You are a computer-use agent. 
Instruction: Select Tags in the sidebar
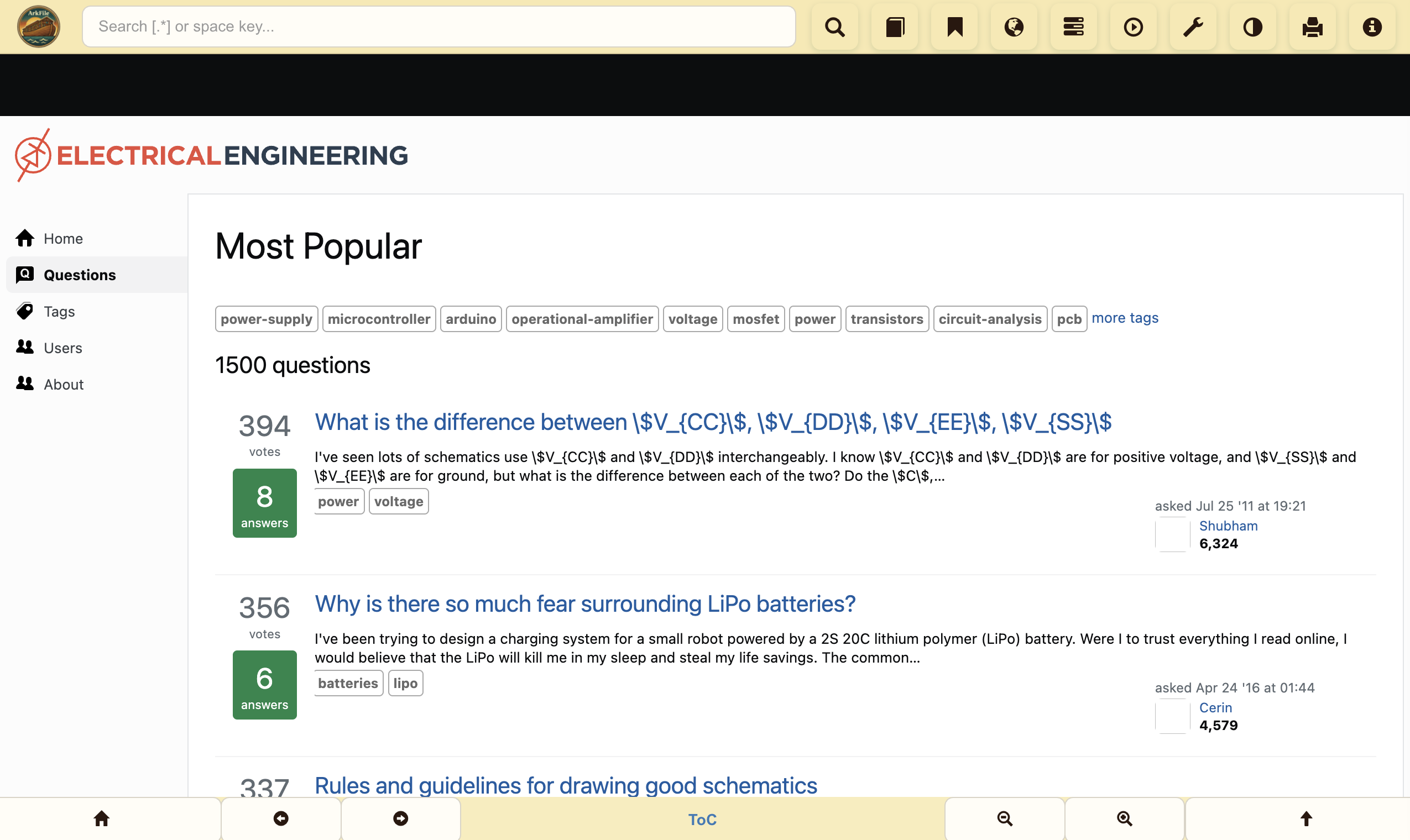coord(58,311)
